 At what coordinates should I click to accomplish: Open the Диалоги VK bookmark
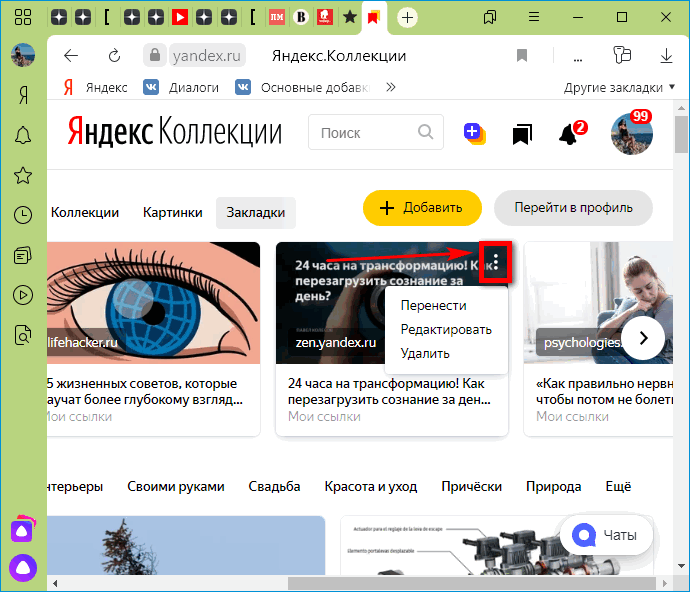[181, 88]
